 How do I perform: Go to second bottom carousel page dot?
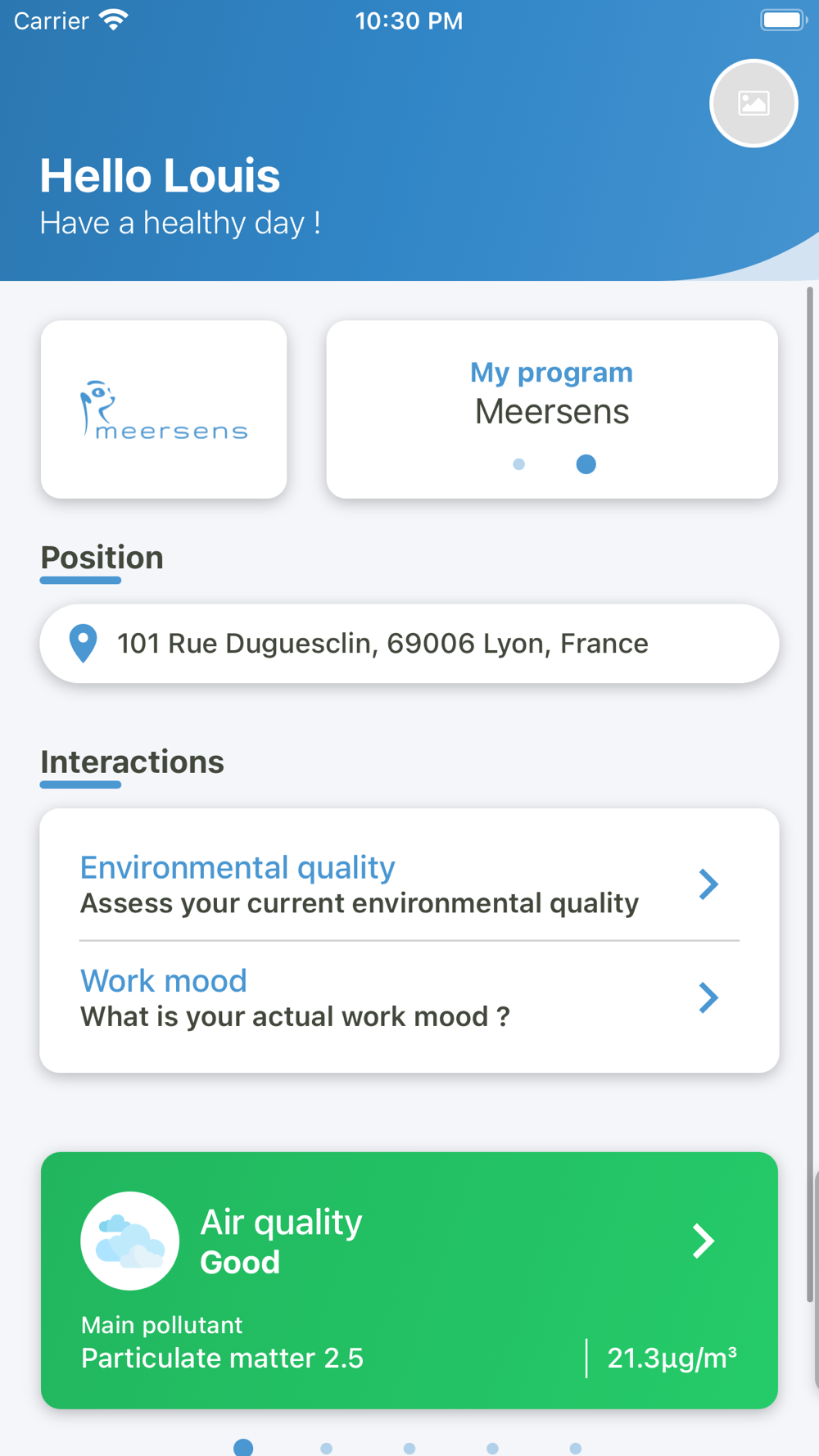point(326,1449)
